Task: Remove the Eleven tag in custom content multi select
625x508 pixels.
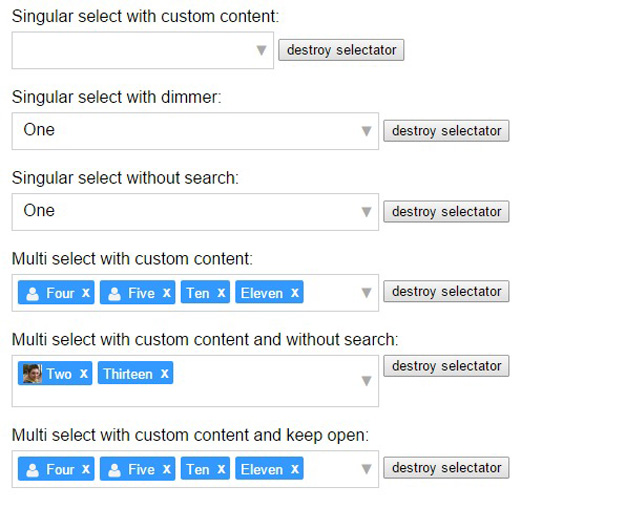Action: point(294,293)
